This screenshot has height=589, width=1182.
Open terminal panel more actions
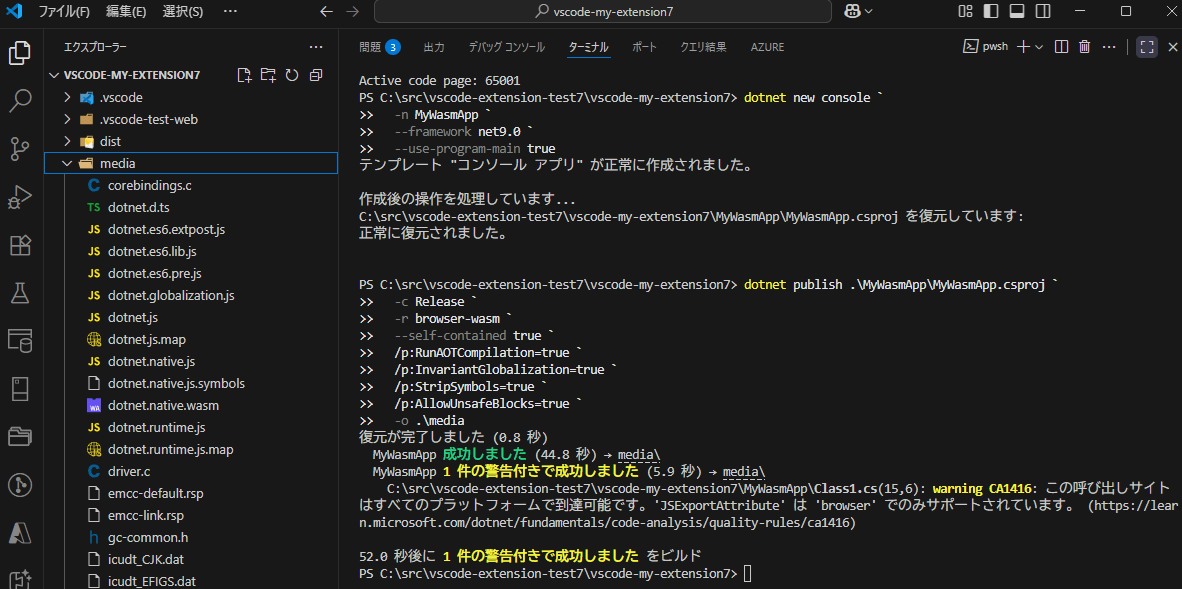[1109, 47]
